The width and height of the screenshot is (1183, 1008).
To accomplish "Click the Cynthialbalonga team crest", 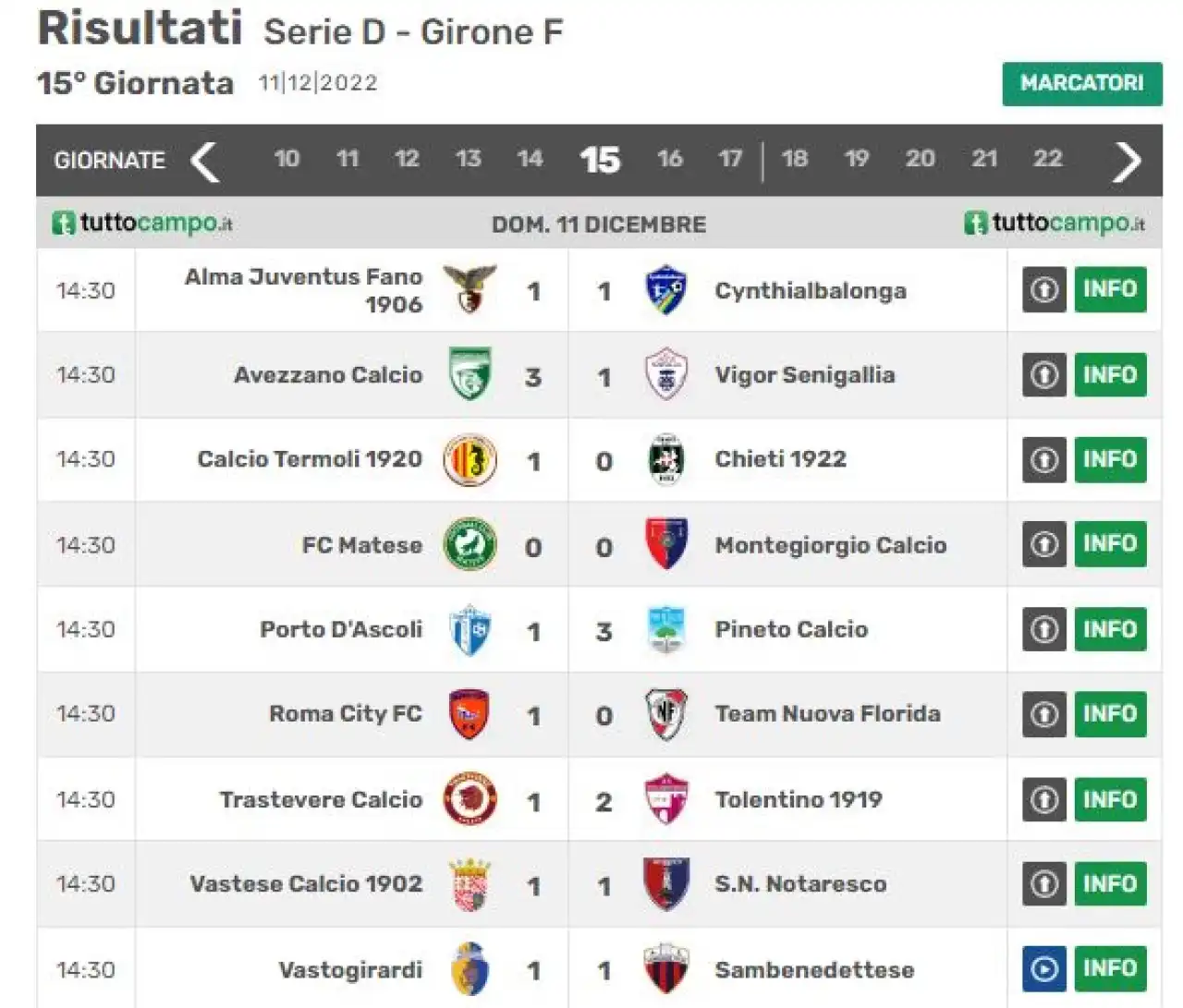I will [665, 290].
